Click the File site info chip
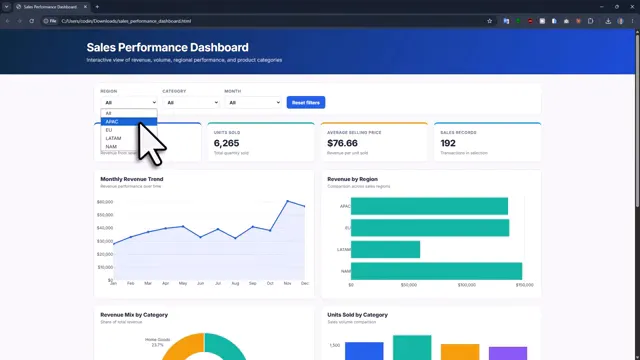Image resolution: width=640 pixels, height=360 pixels. tap(50, 21)
